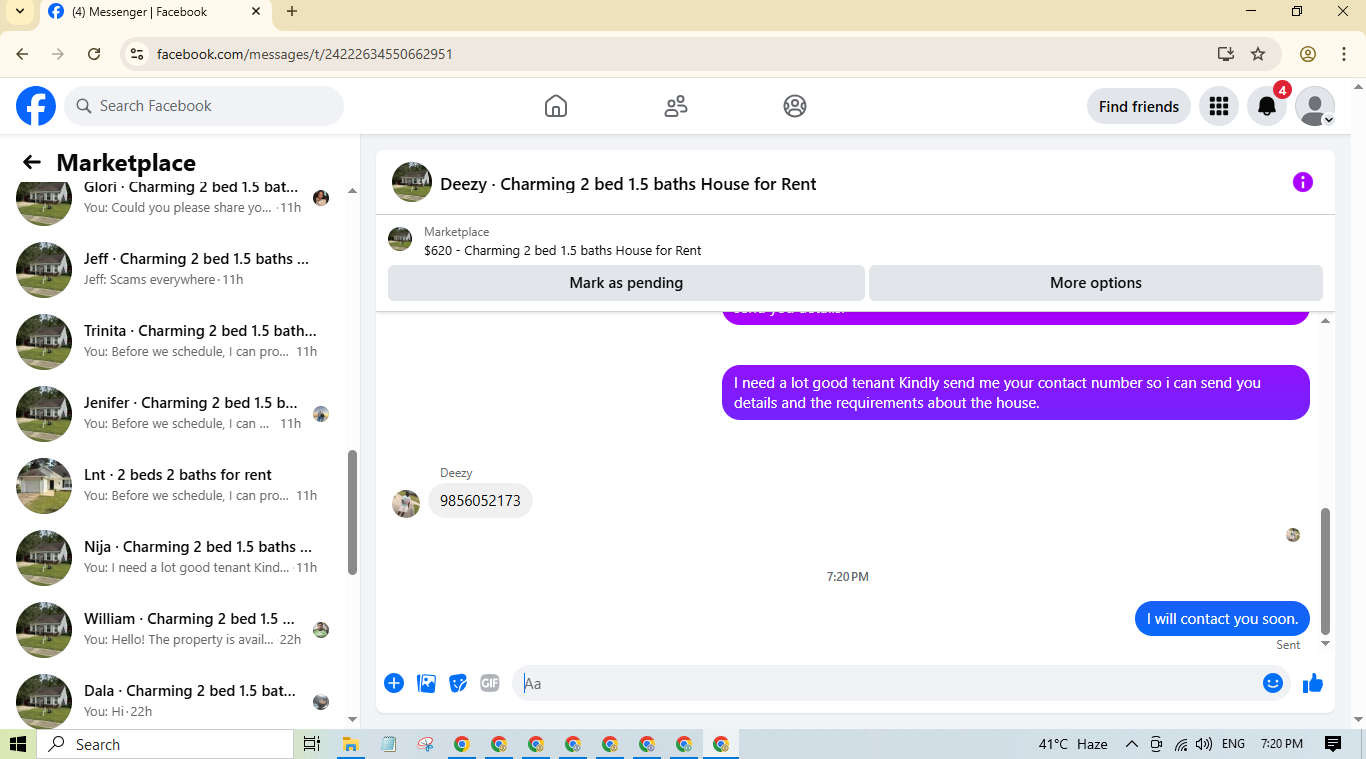Choose a sticker icon in composer
This screenshot has height=759, width=1366.
pos(458,683)
